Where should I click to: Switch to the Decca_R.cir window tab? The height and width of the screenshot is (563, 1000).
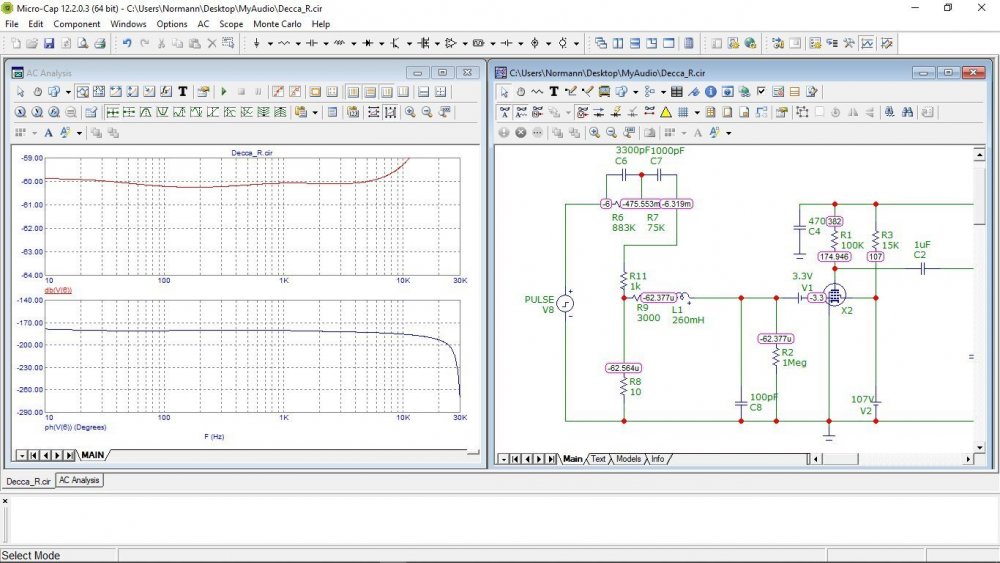pyautogui.click(x=28, y=481)
